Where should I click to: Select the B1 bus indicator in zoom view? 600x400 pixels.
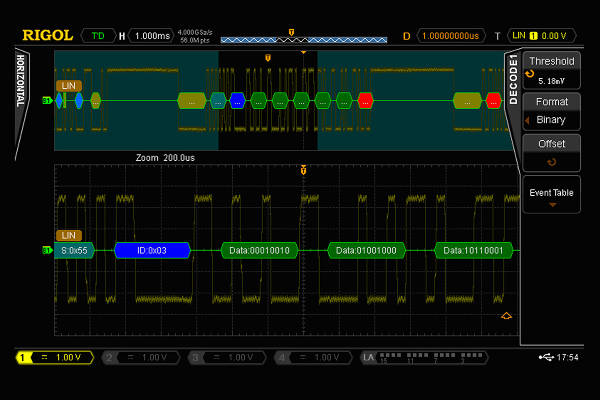[x=46, y=250]
